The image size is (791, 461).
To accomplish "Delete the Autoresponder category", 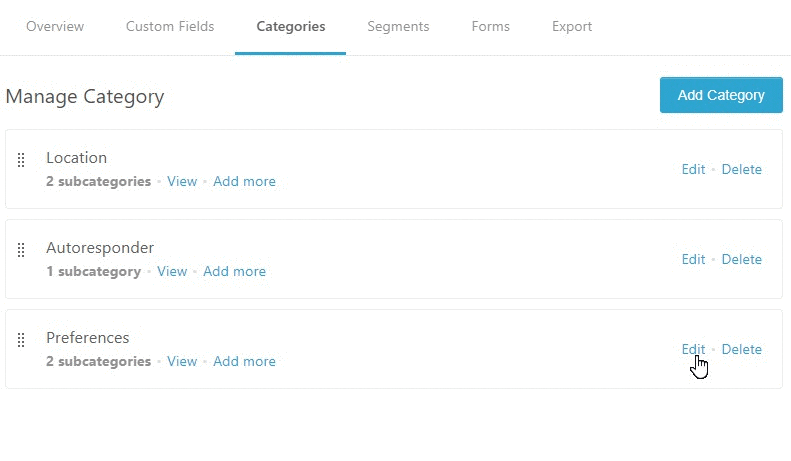I will coord(741,260).
